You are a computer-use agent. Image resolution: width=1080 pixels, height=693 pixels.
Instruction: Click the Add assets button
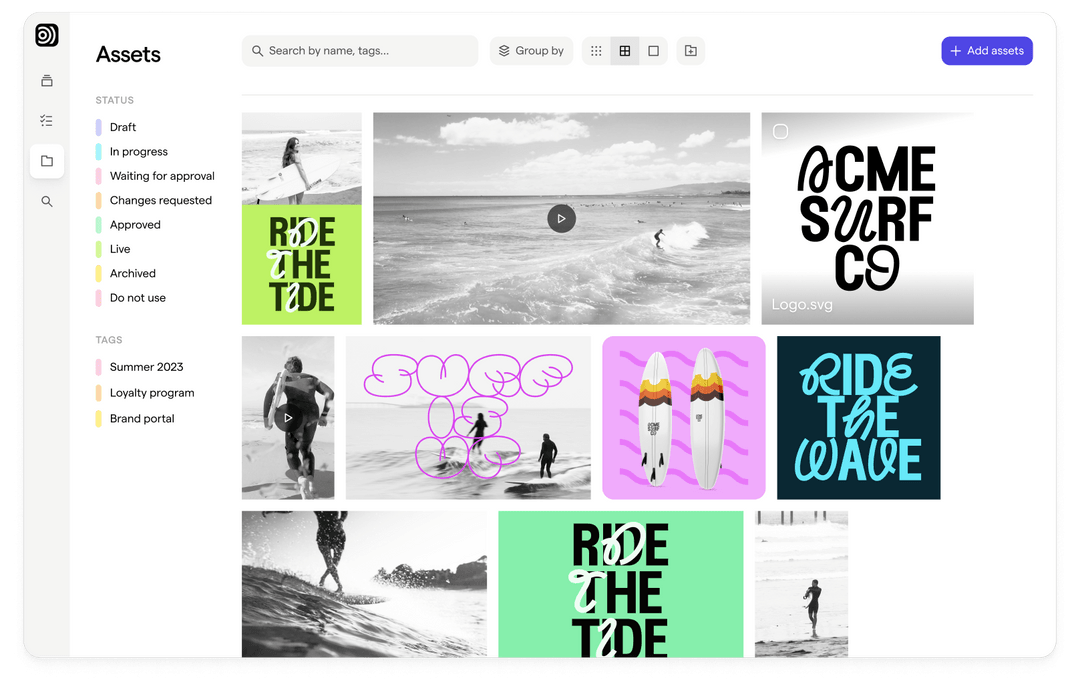coord(987,50)
